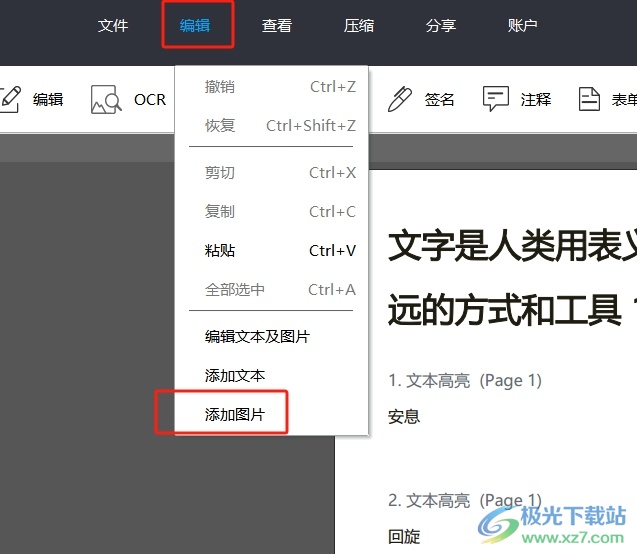637x554 pixels.
Task: Open the 账户 menu
Action: pyautogui.click(x=522, y=26)
